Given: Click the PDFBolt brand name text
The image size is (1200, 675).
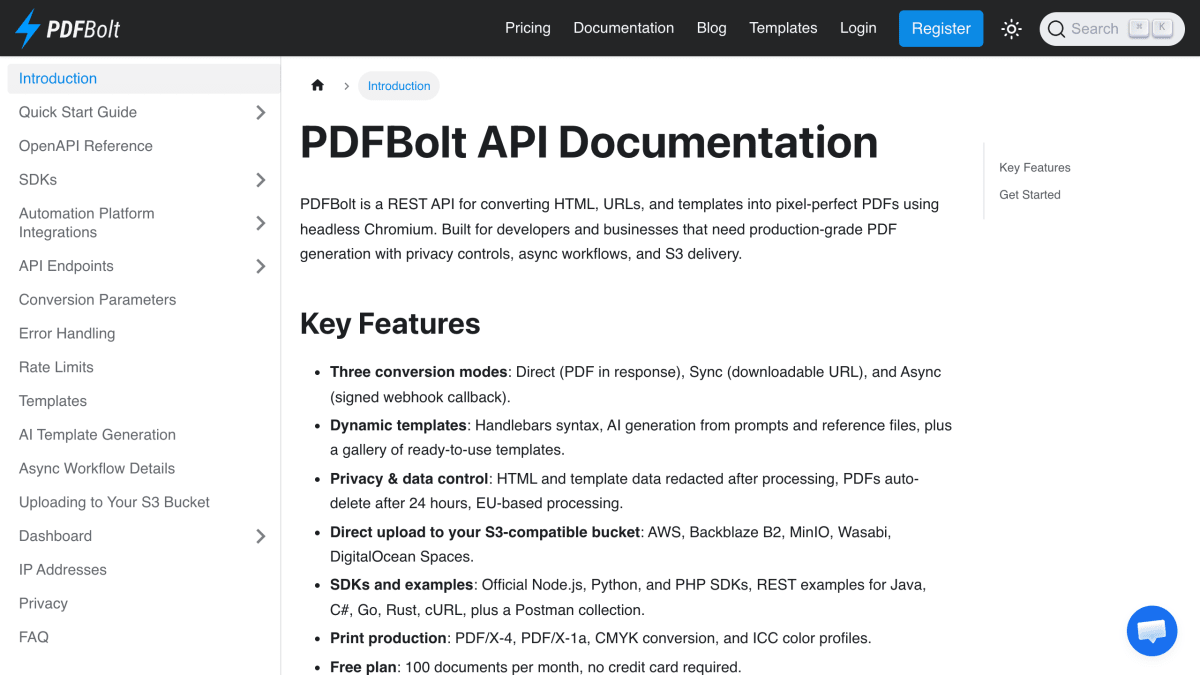Looking at the screenshot, I should coord(83,30).
